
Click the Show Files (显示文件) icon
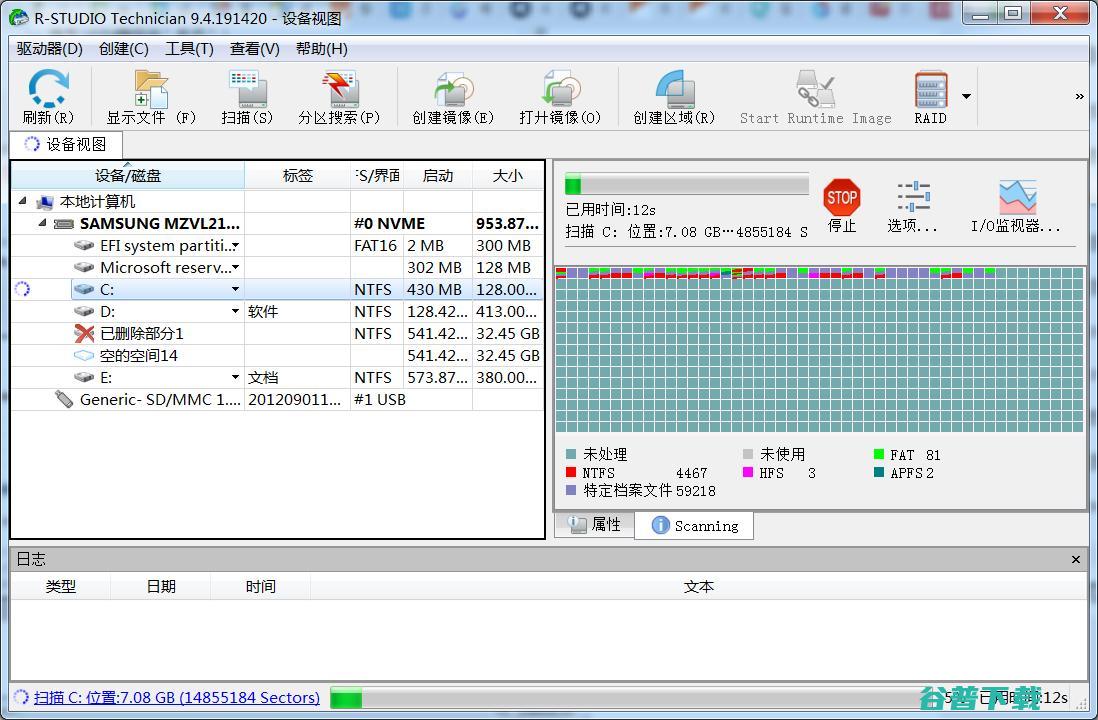[151, 91]
